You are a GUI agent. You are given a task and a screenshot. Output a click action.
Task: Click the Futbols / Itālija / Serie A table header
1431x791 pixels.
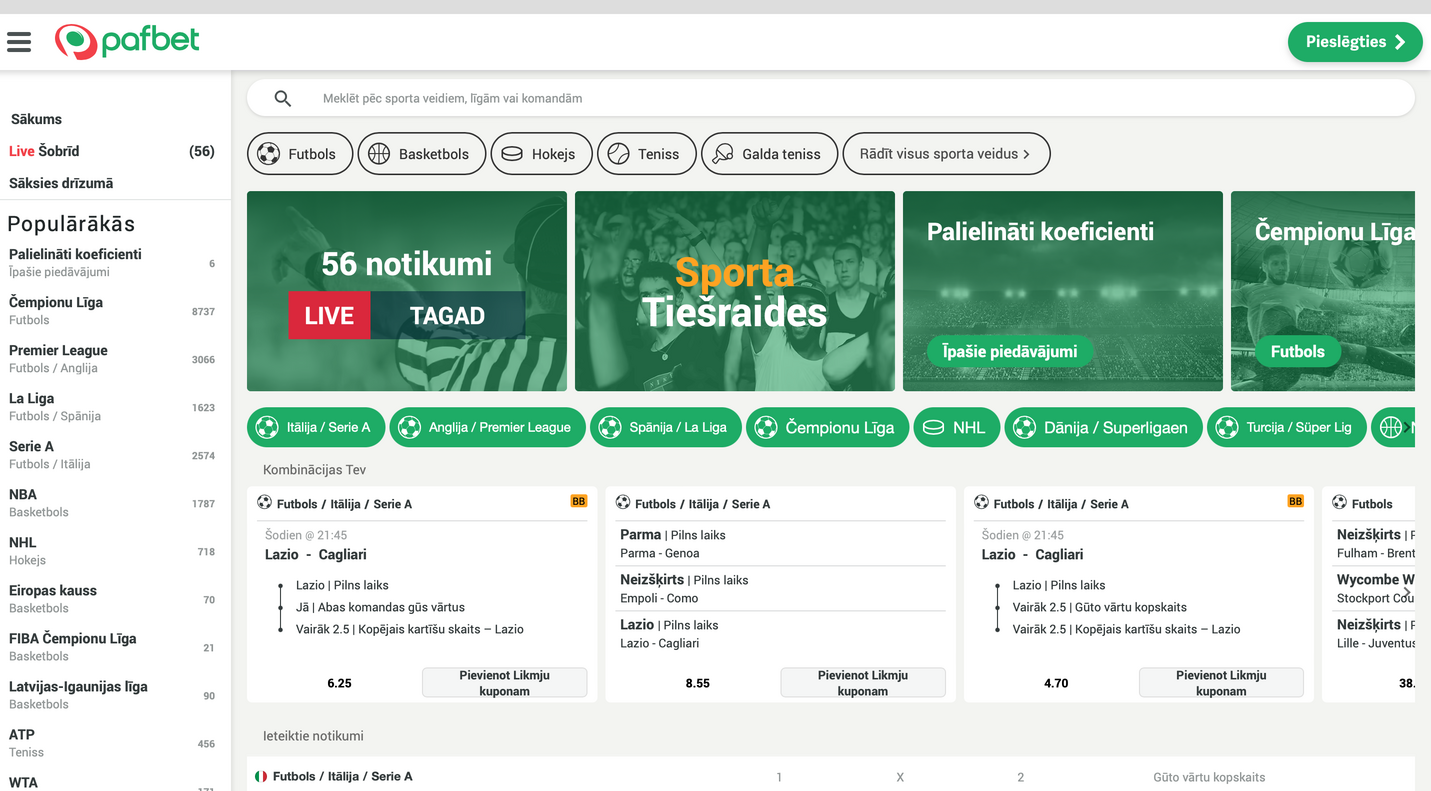(x=343, y=776)
